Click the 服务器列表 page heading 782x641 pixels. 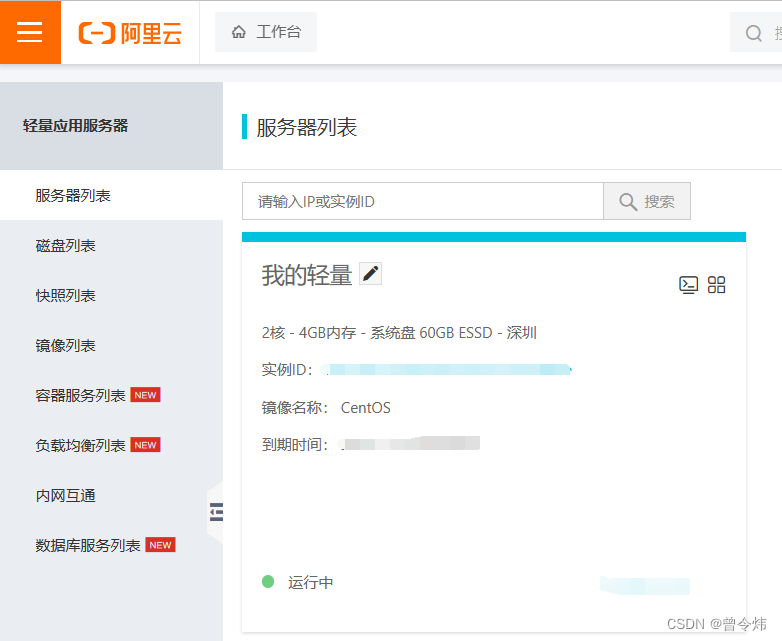pyautogui.click(x=307, y=127)
